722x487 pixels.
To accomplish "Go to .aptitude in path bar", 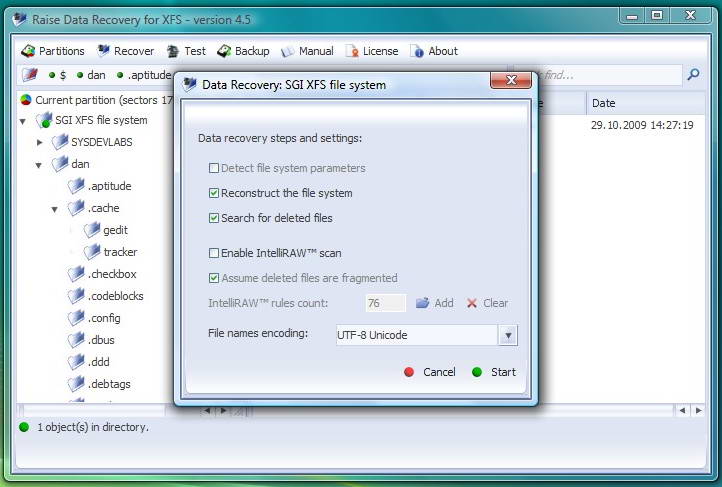I will point(150,75).
